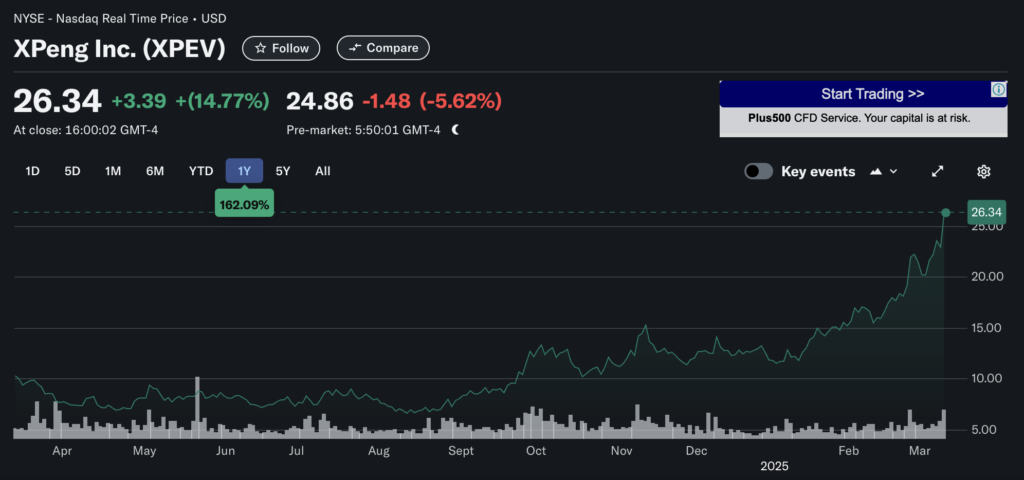
Task: Select the 5D time range
Action: click(72, 171)
